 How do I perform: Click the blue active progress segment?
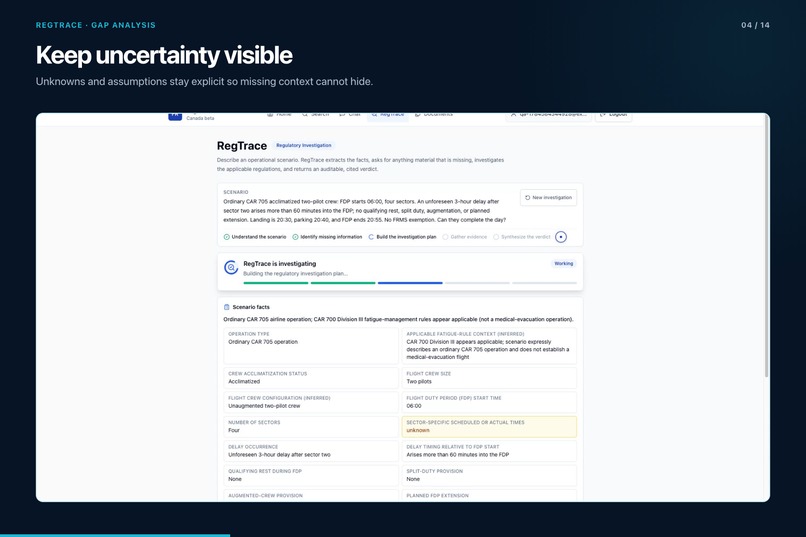(x=410, y=283)
